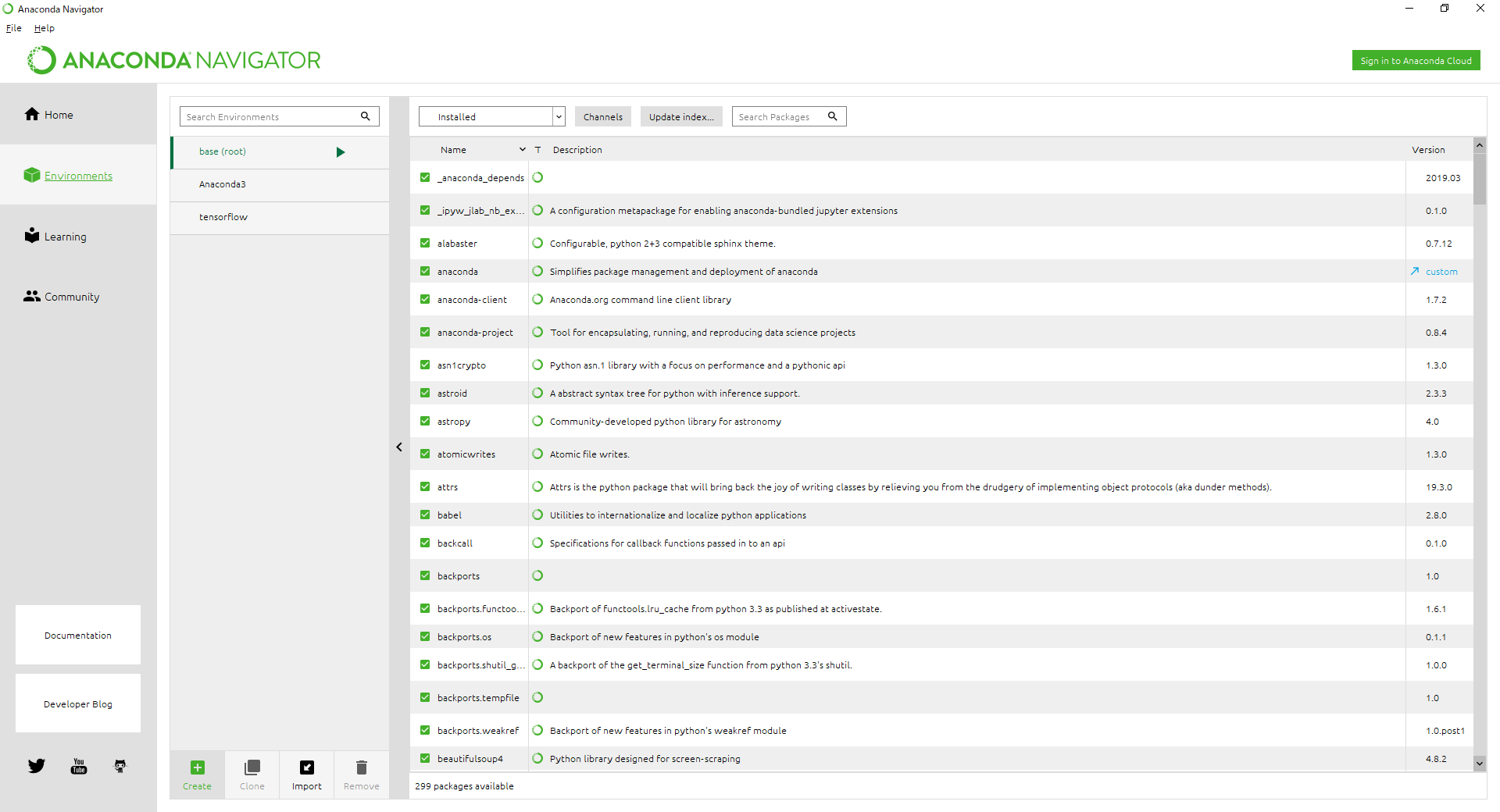This screenshot has width=1500, height=812.
Task: Collapse the environments panel with left chevron
Action: [x=399, y=447]
